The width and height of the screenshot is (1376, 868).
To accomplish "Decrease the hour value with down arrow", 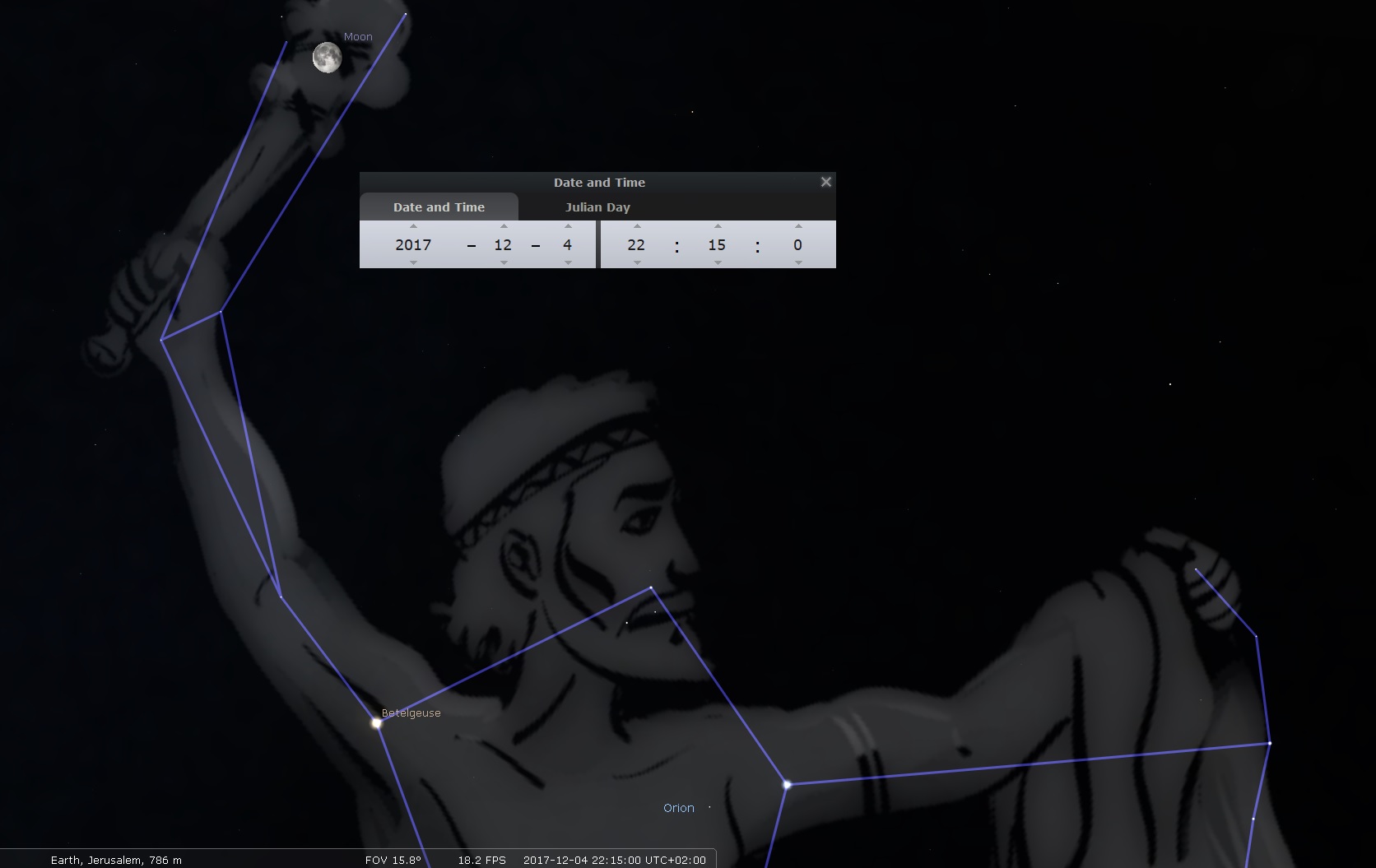I will [637, 262].
